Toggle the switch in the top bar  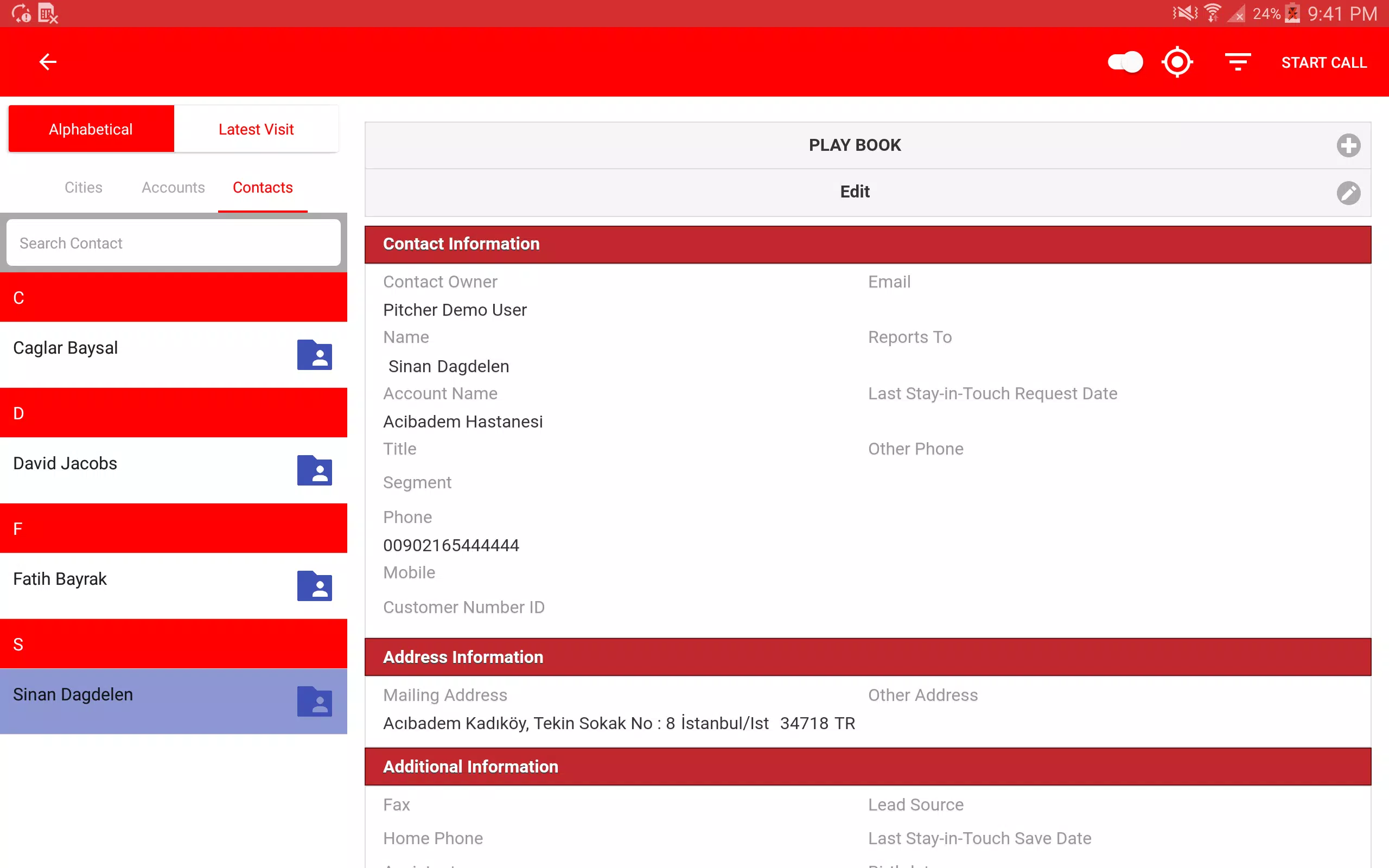(1125, 62)
